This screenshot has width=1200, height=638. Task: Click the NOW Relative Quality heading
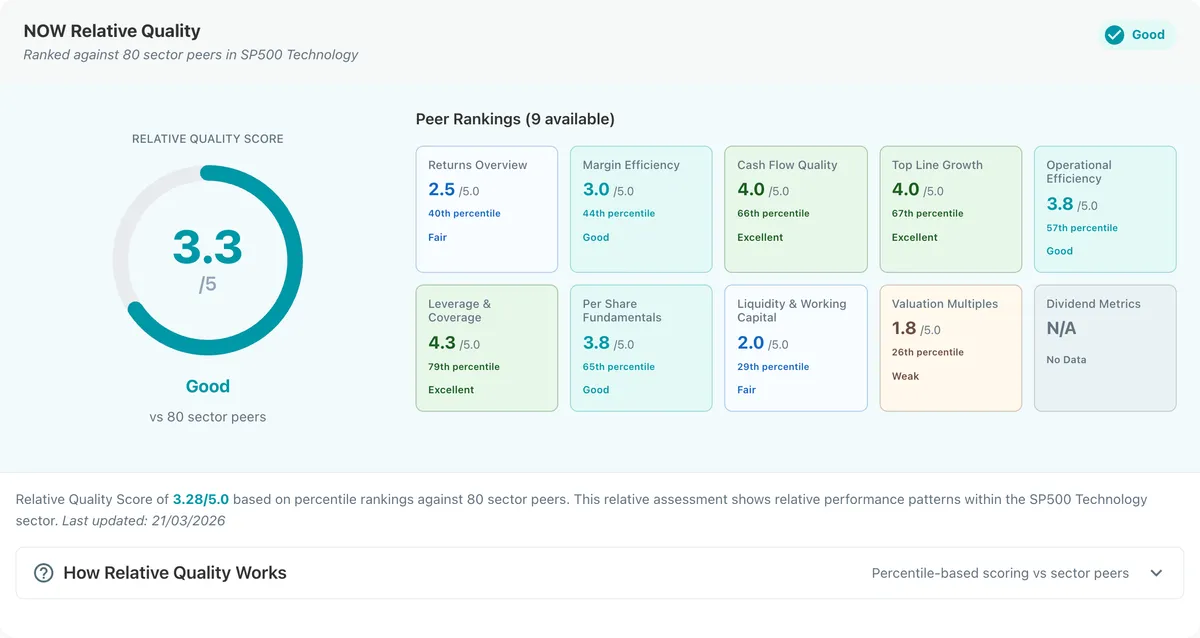(112, 31)
